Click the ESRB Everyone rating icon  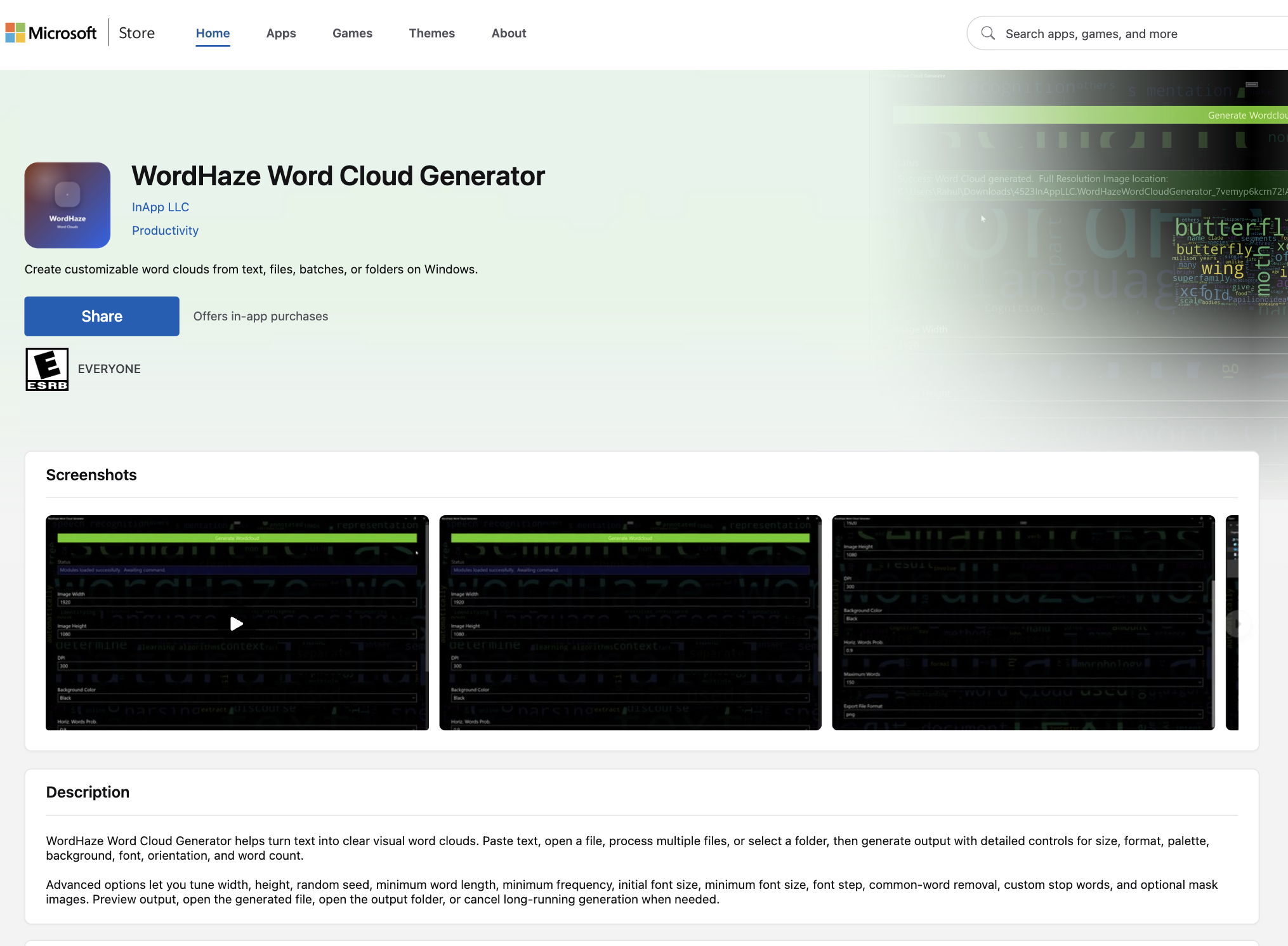pyautogui.click(x=47, y=369)
